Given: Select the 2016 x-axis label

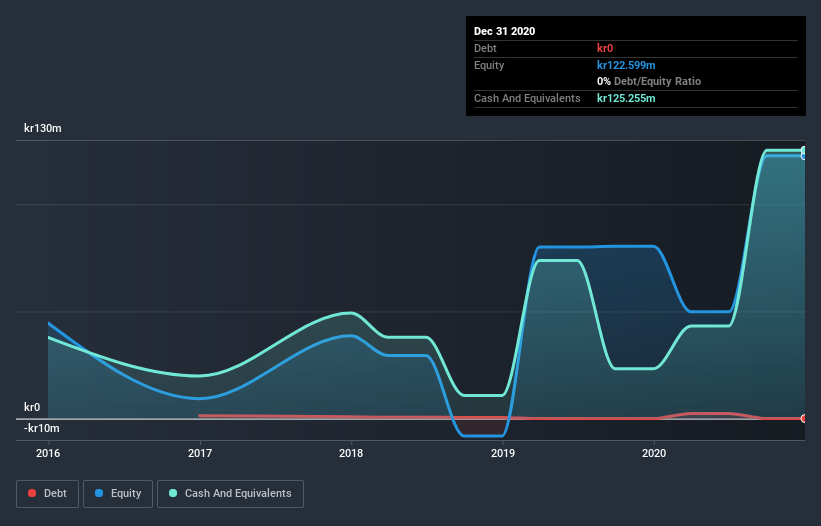Looking at the screenshot, I should click(x=48, y=453).
